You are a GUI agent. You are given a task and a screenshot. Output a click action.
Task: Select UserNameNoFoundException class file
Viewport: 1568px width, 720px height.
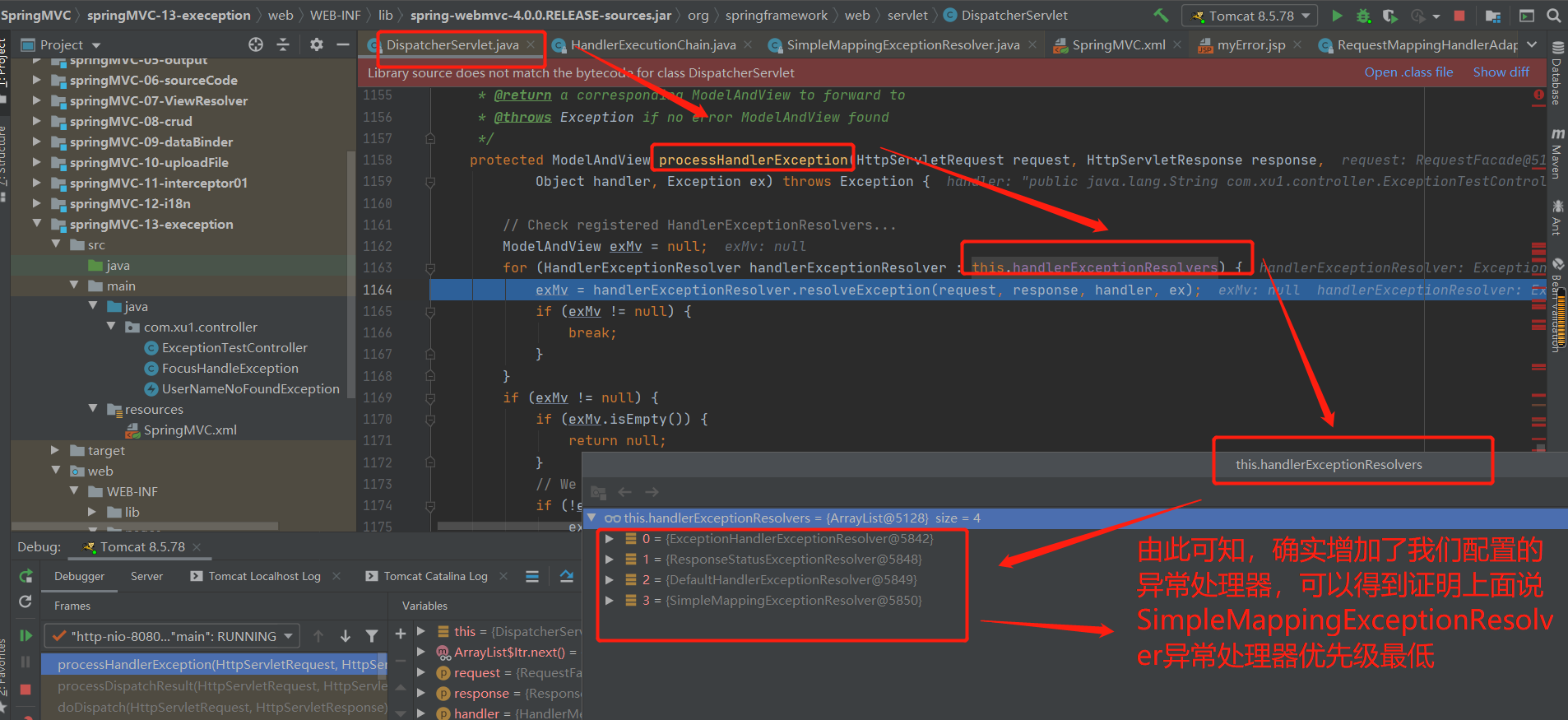coord(251,388)
